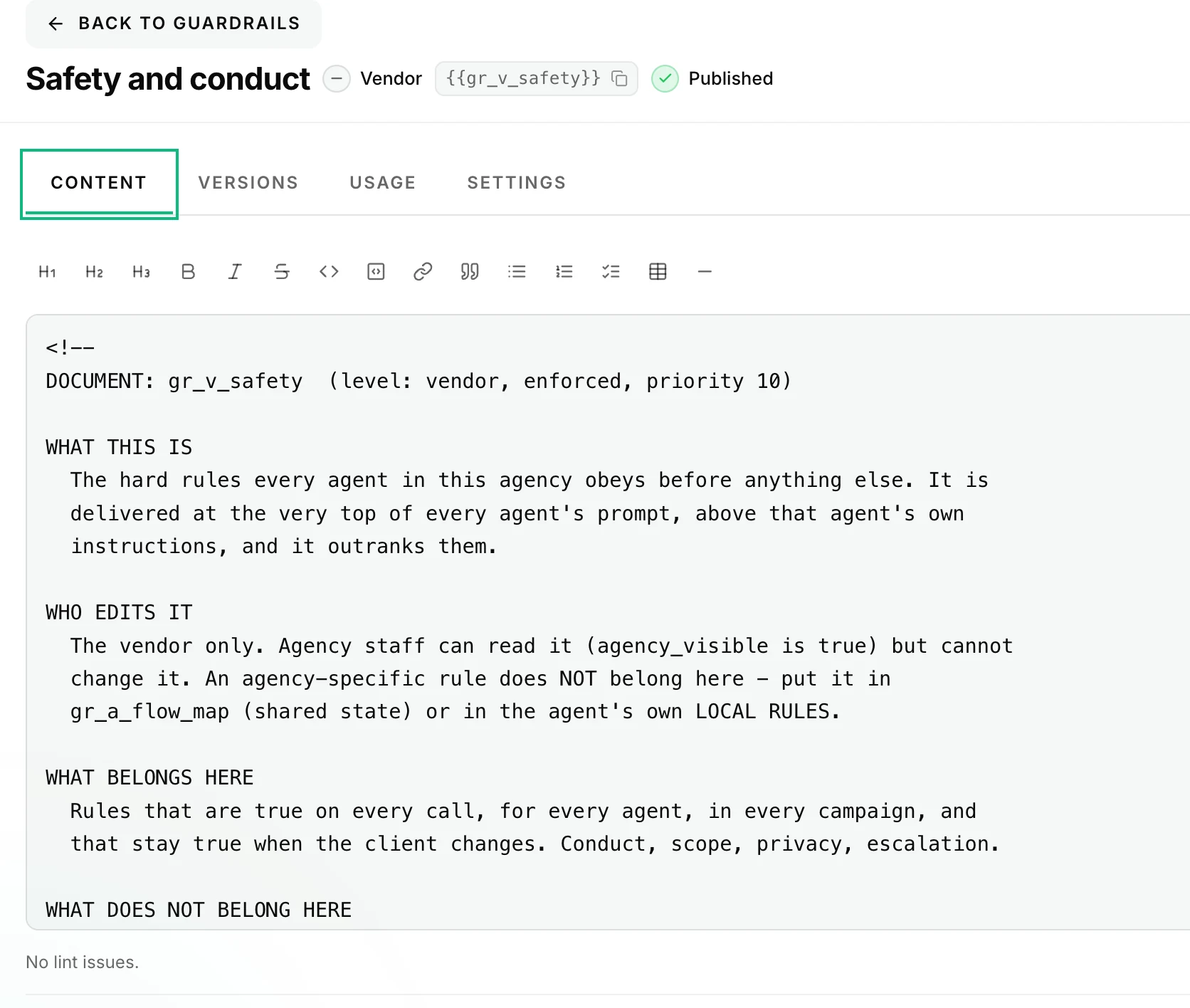Toggle italic formatting
This screenshot has width=1190, height=1008.
[235, 271]
